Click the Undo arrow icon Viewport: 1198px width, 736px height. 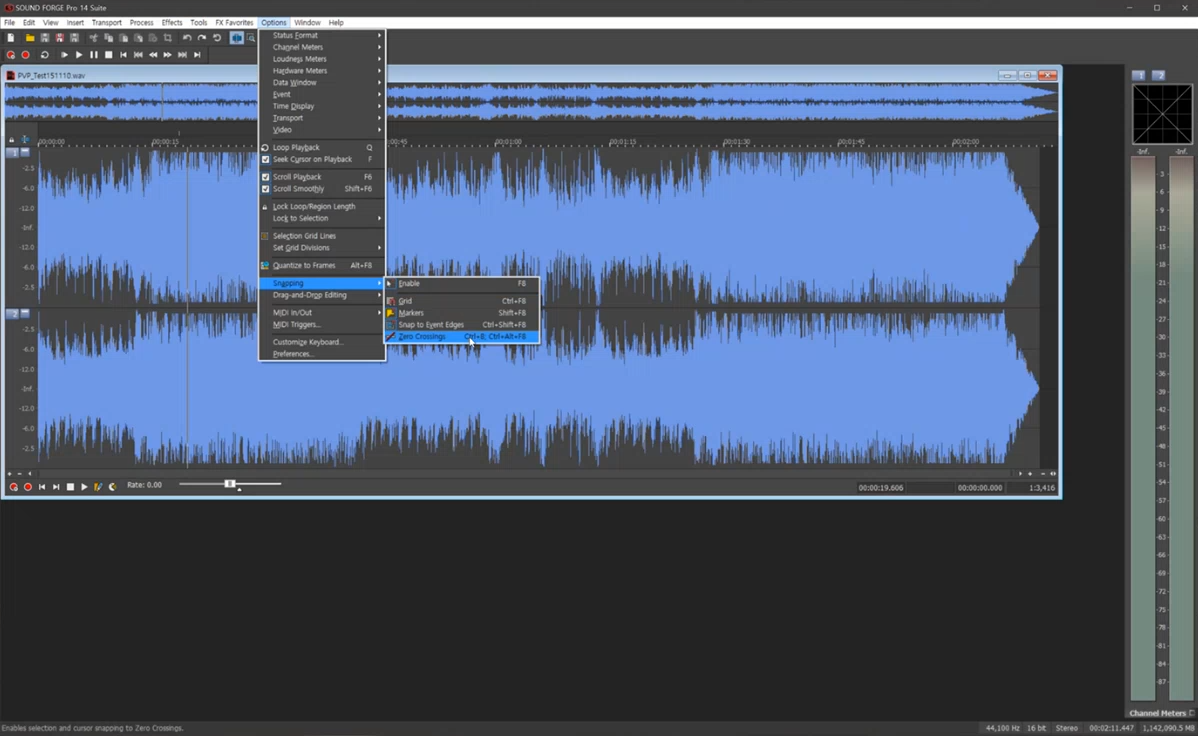187,37
